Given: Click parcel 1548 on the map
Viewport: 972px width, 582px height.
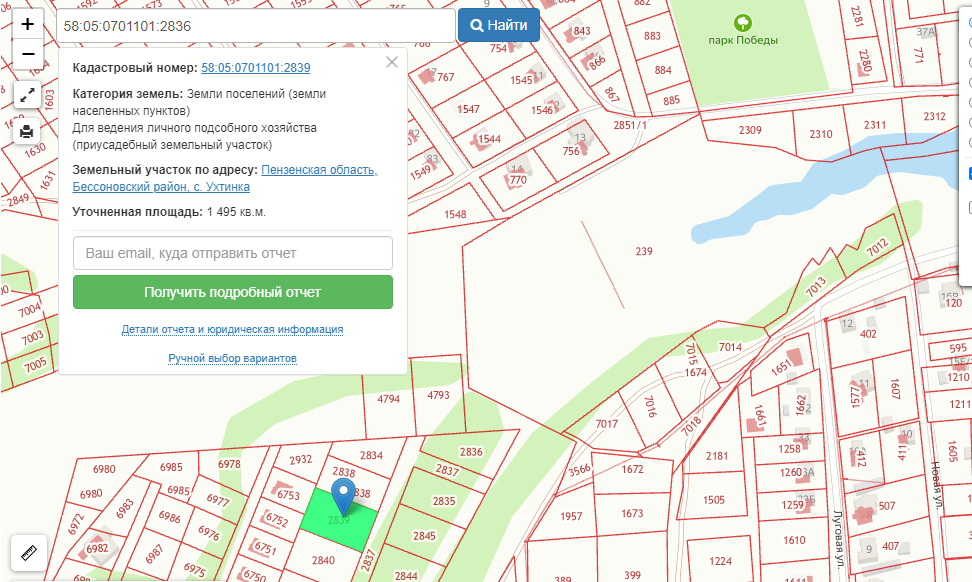Looking at the screenshot, I should point(455,214).
